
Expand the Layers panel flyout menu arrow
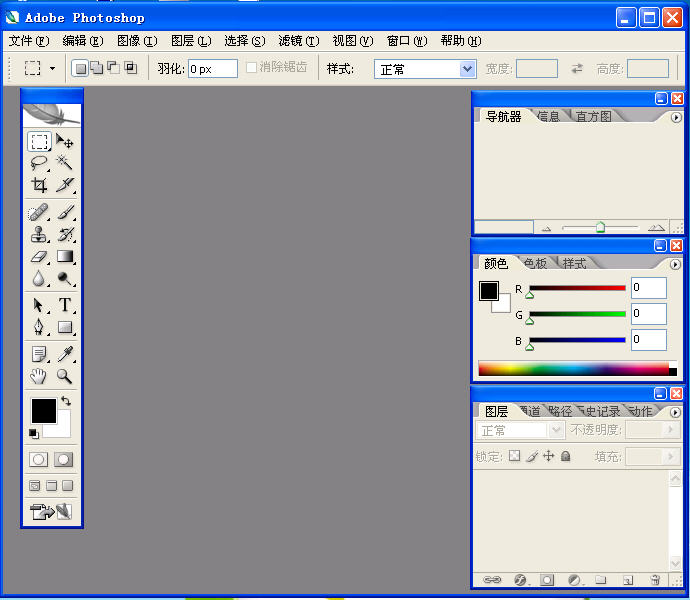675,412
